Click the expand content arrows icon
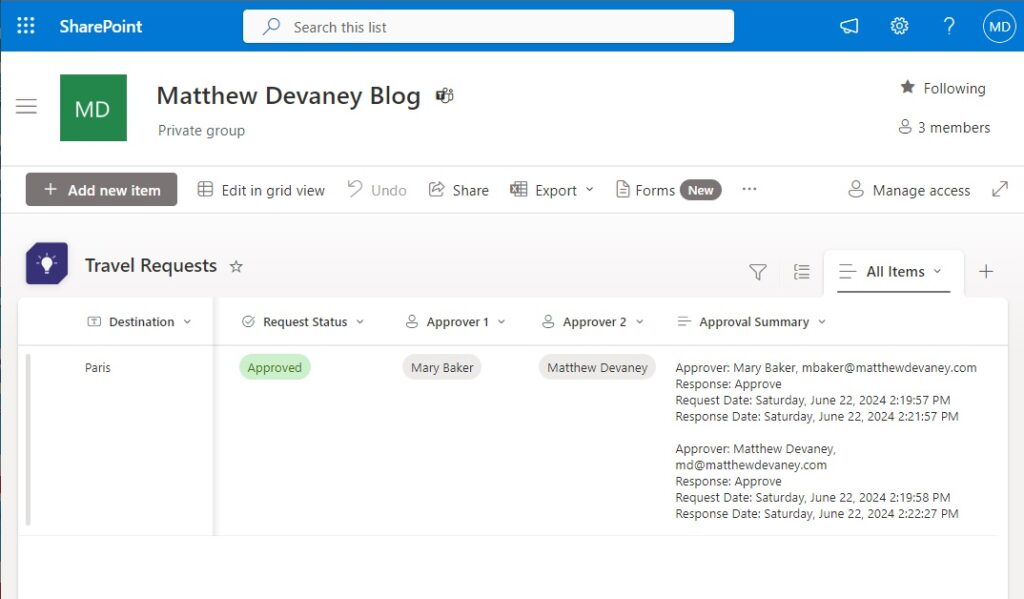 [1000, 189]
